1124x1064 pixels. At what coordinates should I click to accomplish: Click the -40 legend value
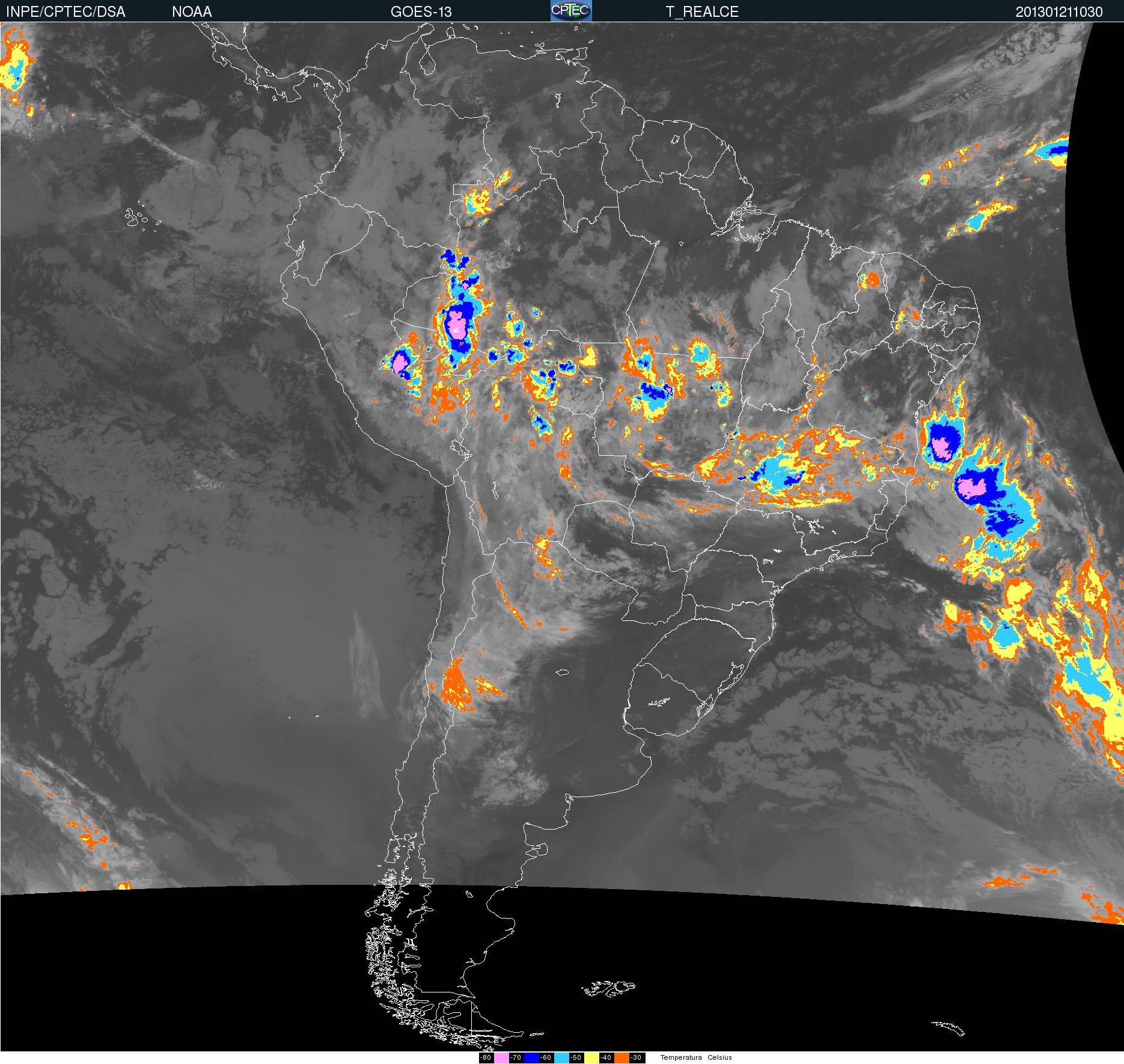pyautogui.click(x=606, y=1058)
